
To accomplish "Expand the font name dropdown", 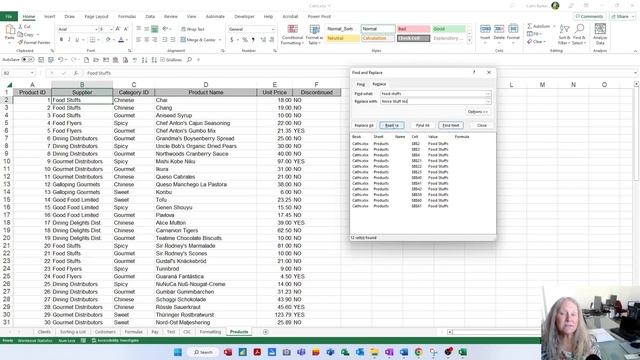I will pos(96,29).
